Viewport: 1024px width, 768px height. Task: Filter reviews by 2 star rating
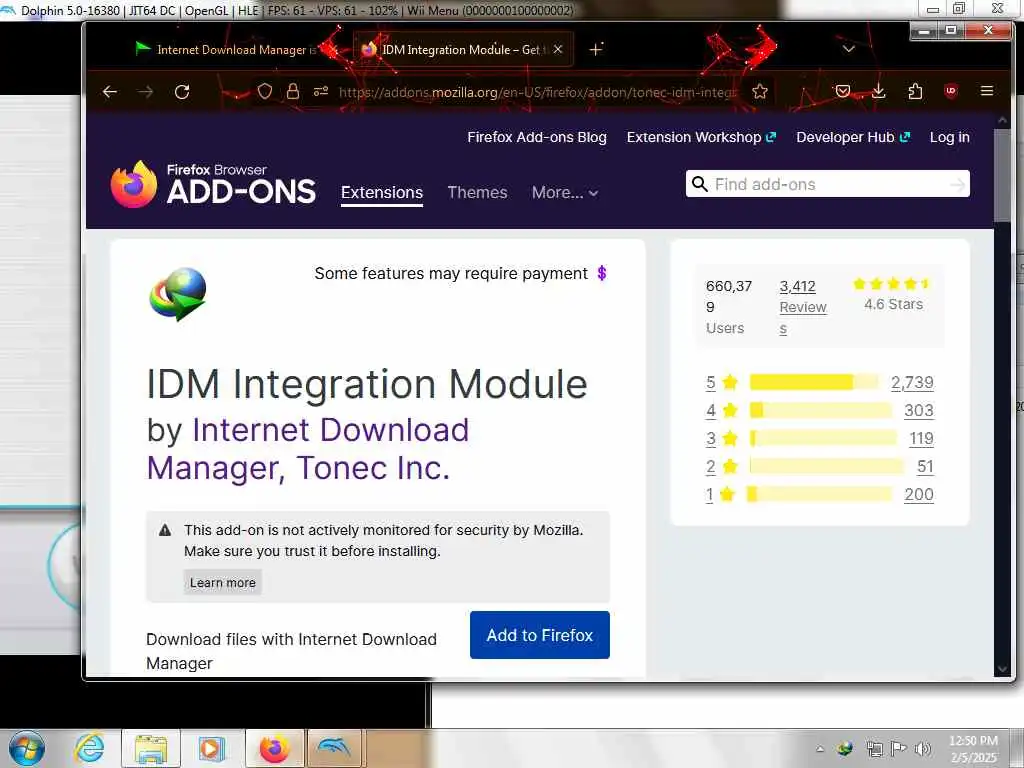(722, 466)
